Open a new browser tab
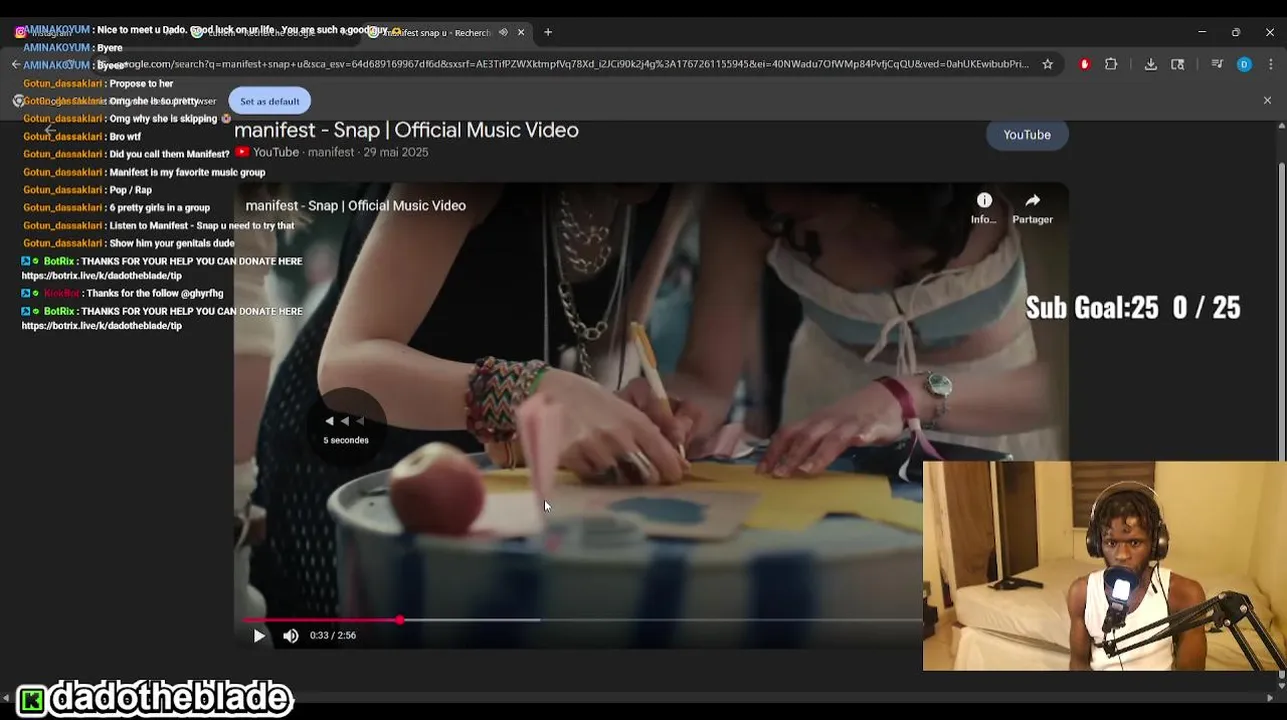This screenshot has height=720, width=1287. (x=548, y=32)
